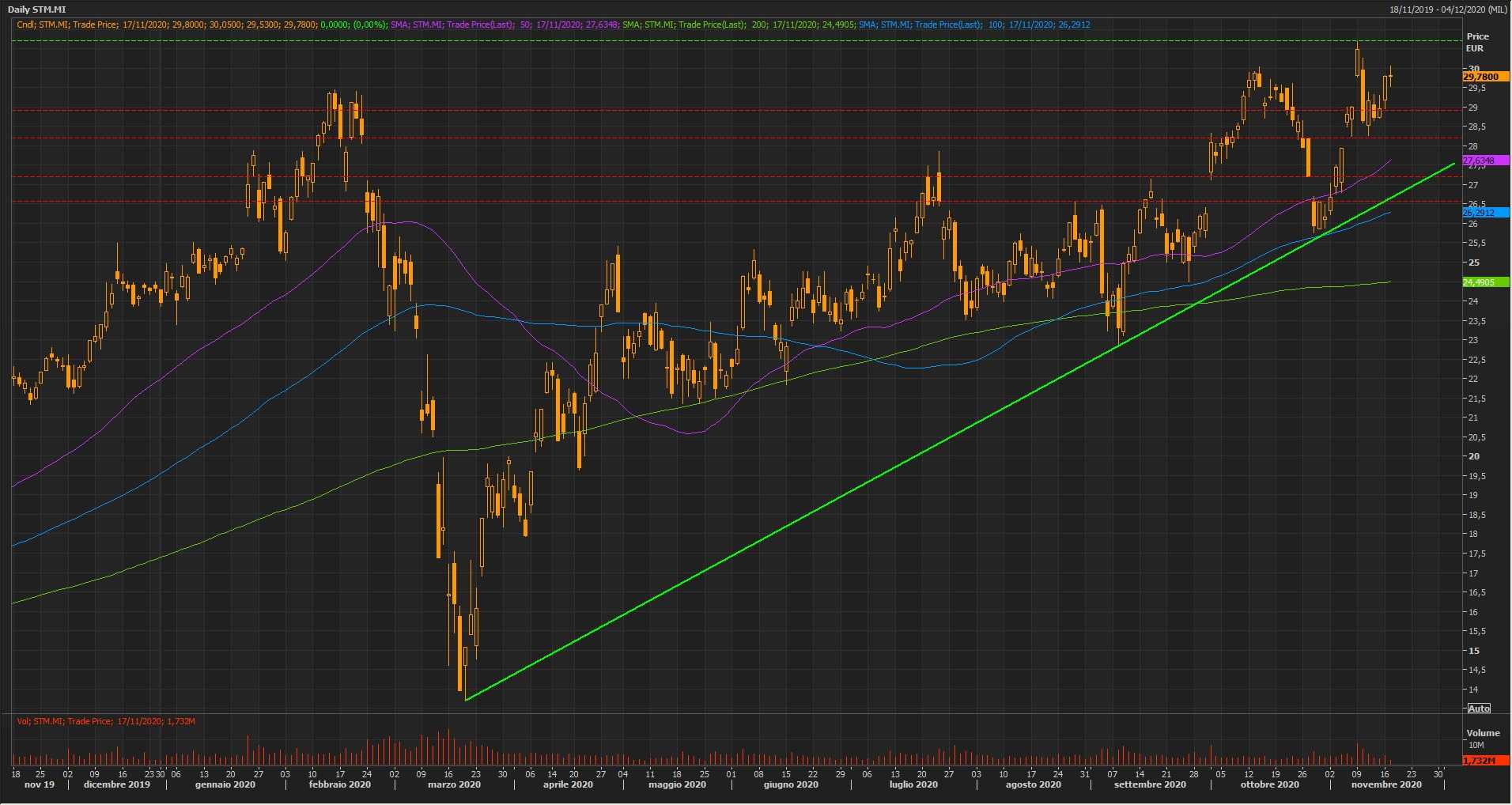Select the SMA 100 legend entry
This screenshot has width=1512, height=805.
click(x=974, y=25)
